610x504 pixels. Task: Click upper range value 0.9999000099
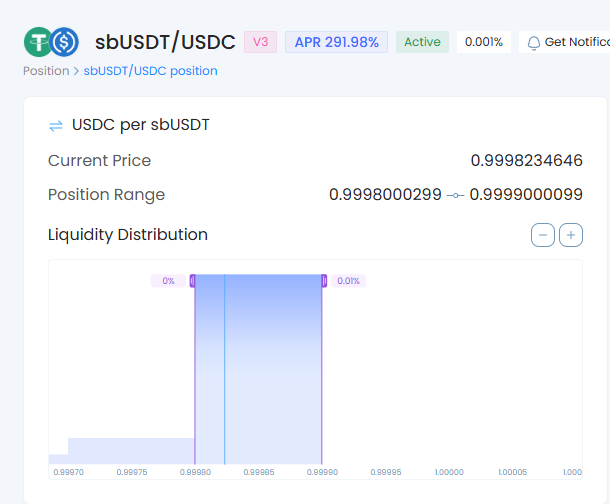(x=526, y=194)
